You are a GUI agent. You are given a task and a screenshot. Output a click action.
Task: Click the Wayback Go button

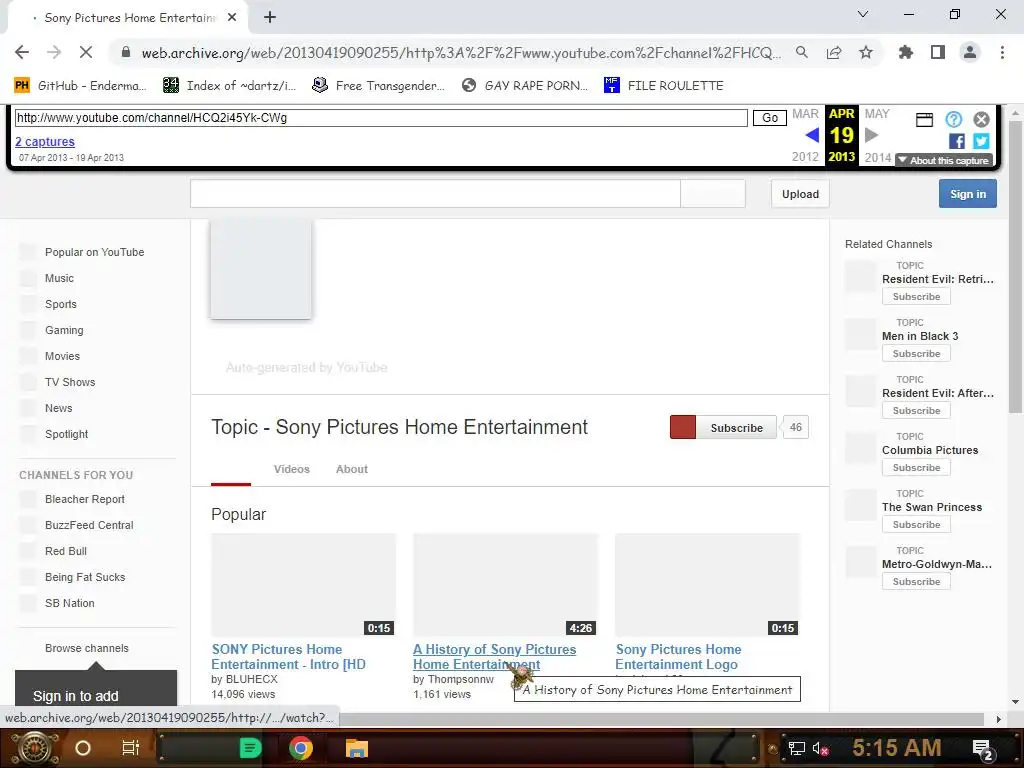pos(770,118)
